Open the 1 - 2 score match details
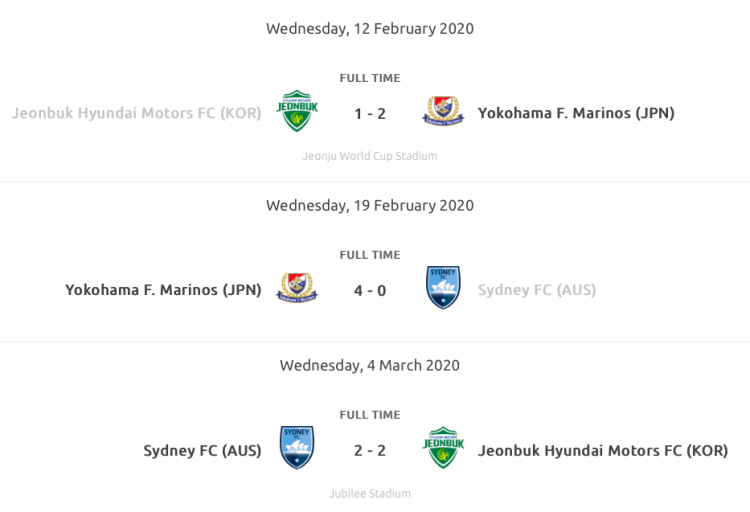 pos(370,113)
